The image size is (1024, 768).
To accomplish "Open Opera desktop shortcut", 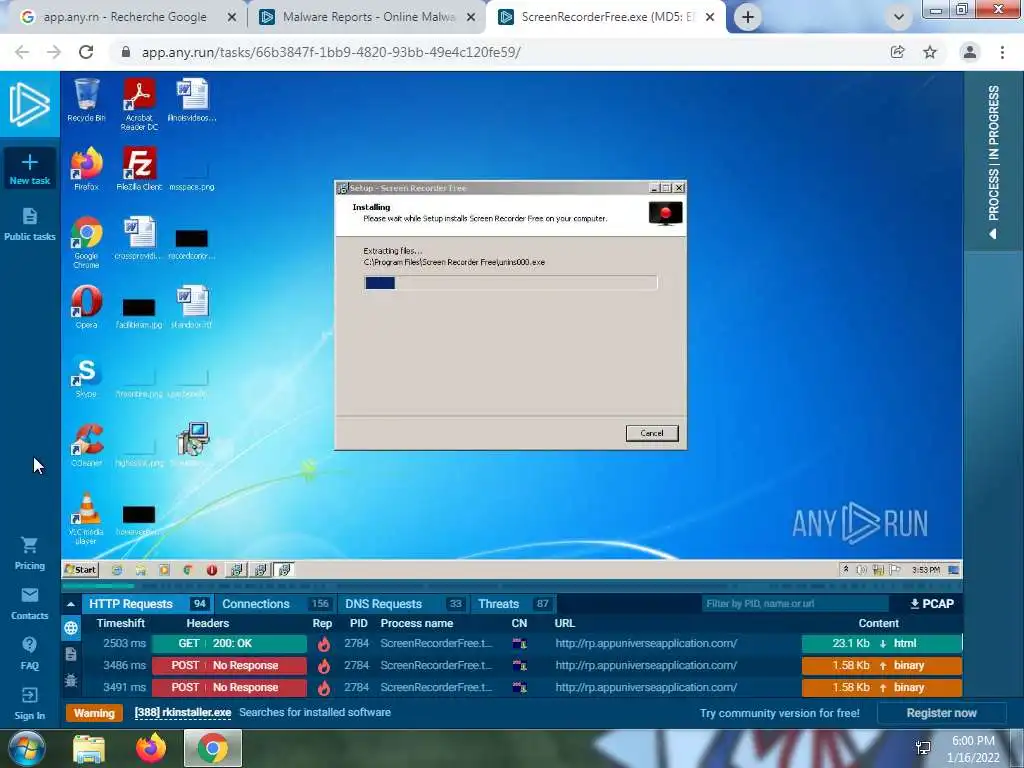I will point(86,307).
